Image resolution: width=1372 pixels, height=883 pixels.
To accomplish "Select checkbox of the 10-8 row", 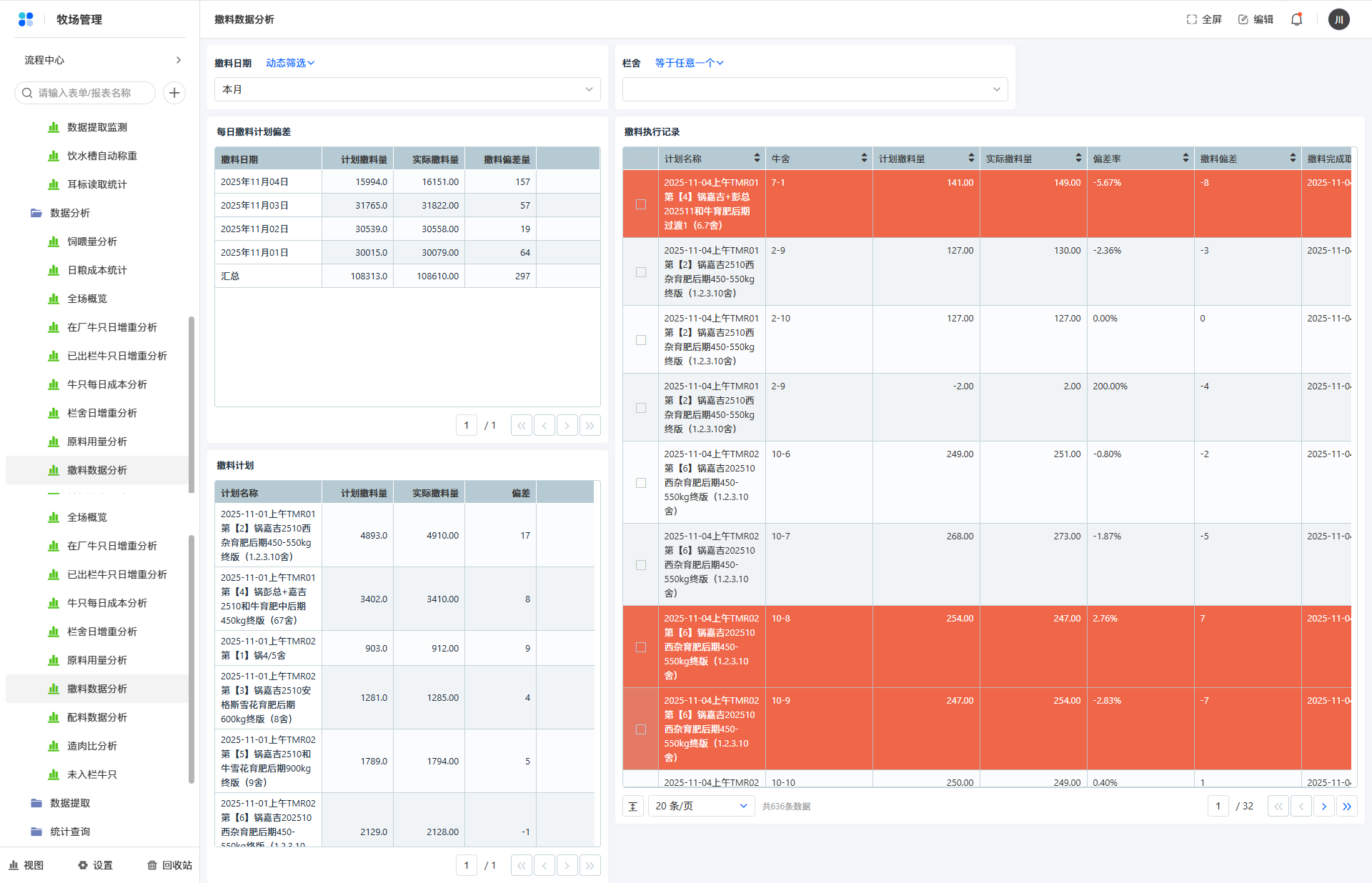I will click(641, 647).
